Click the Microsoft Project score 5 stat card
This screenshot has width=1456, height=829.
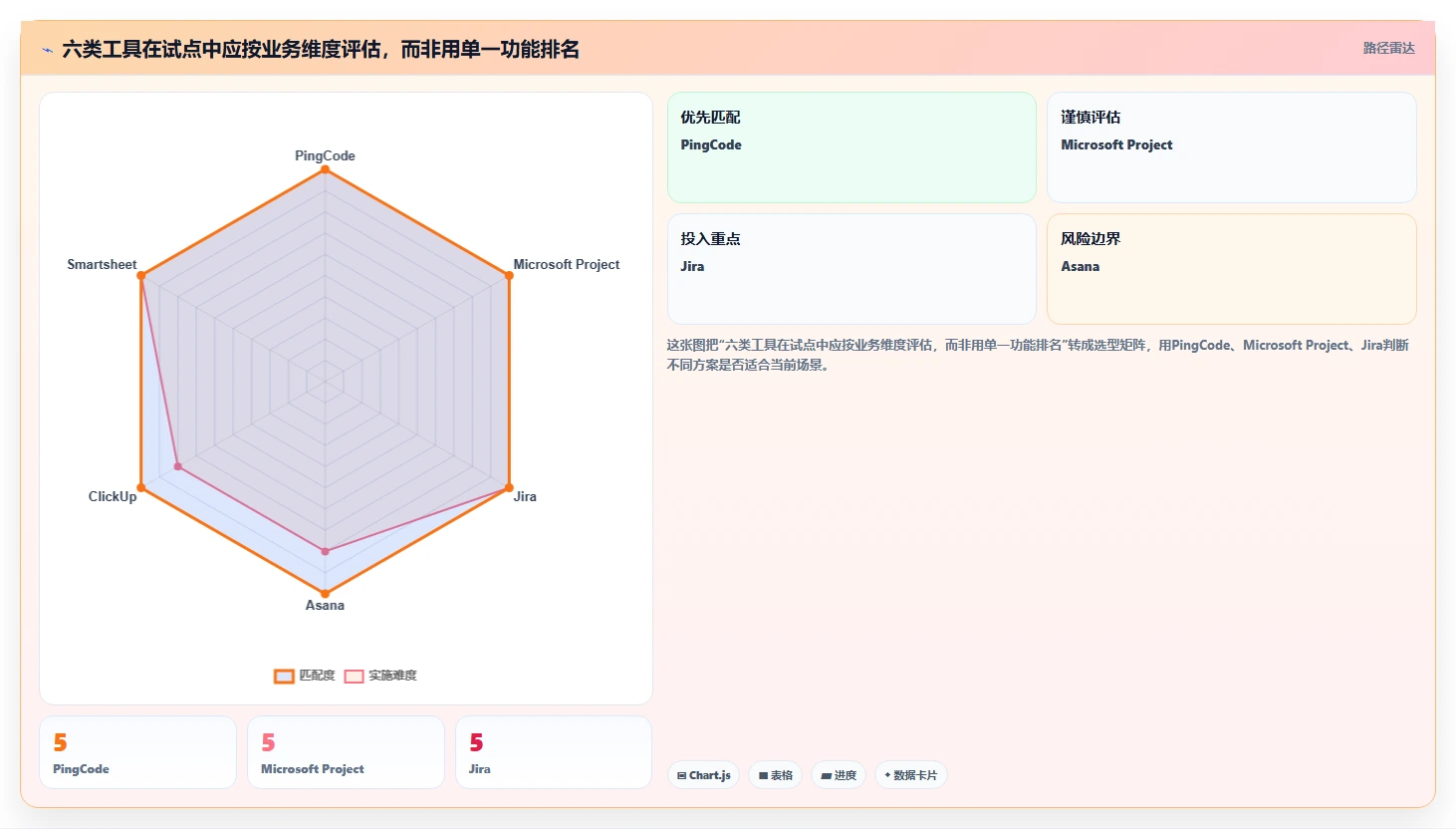click(x=346, y=752)
